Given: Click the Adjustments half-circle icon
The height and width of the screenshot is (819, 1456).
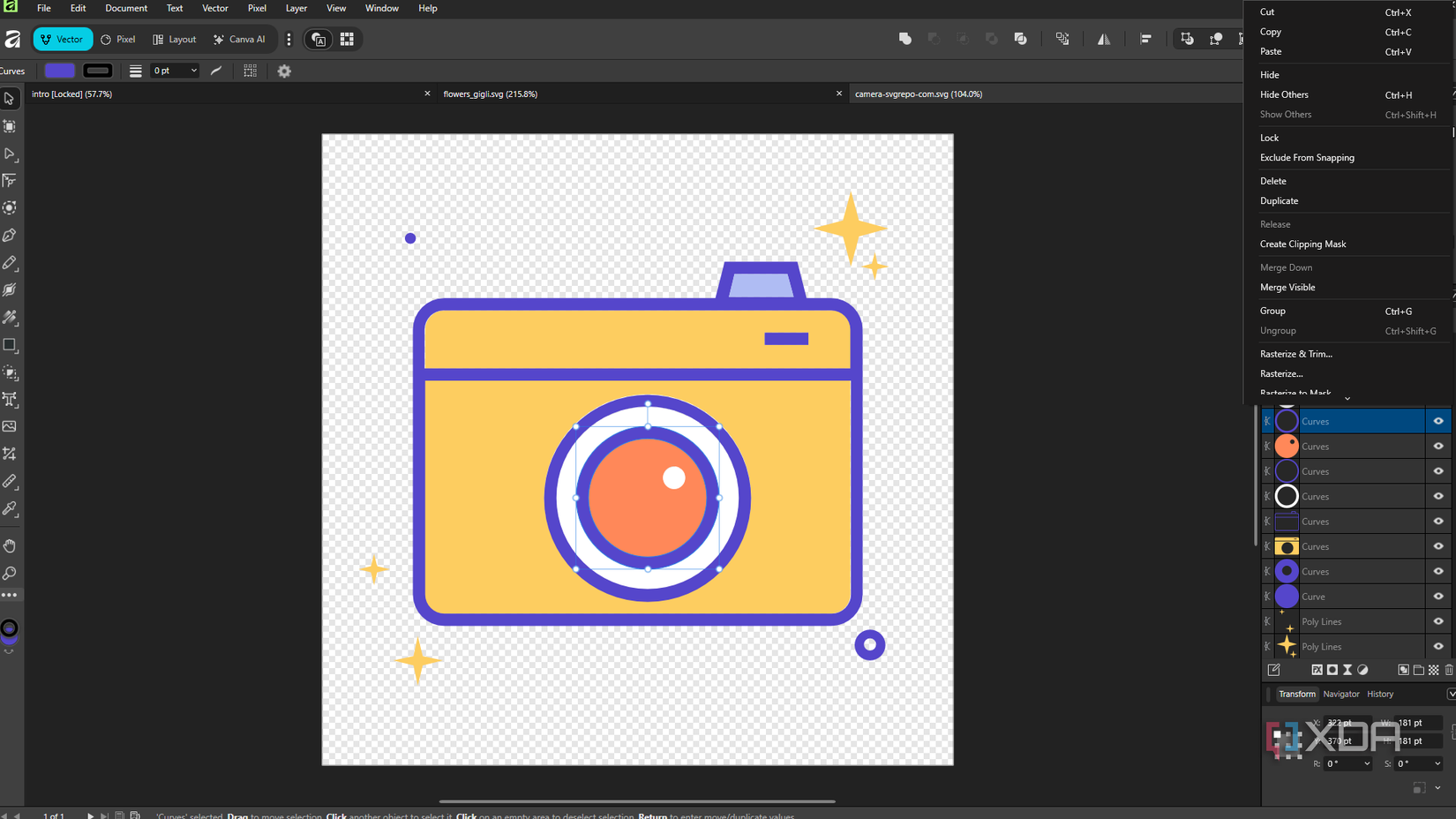Looking at the screenshot, I should [1362, 670].
